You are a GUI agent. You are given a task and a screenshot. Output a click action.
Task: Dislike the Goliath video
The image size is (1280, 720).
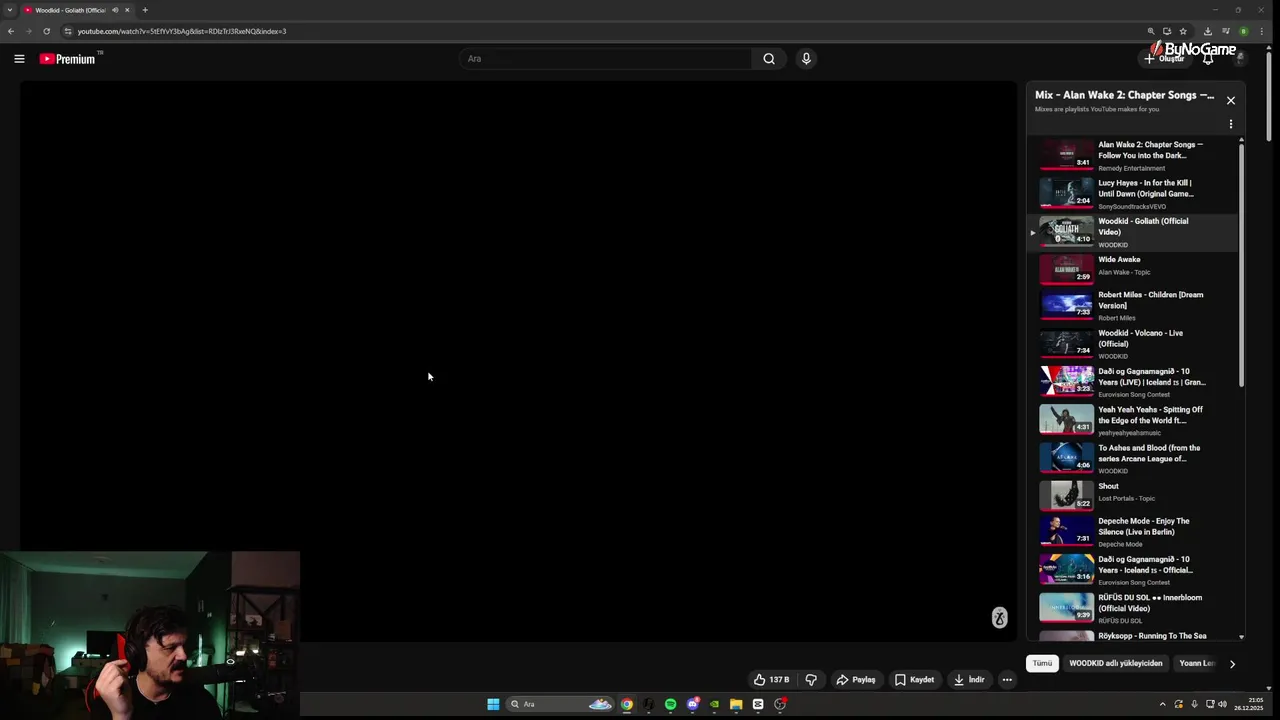(811, 680)
